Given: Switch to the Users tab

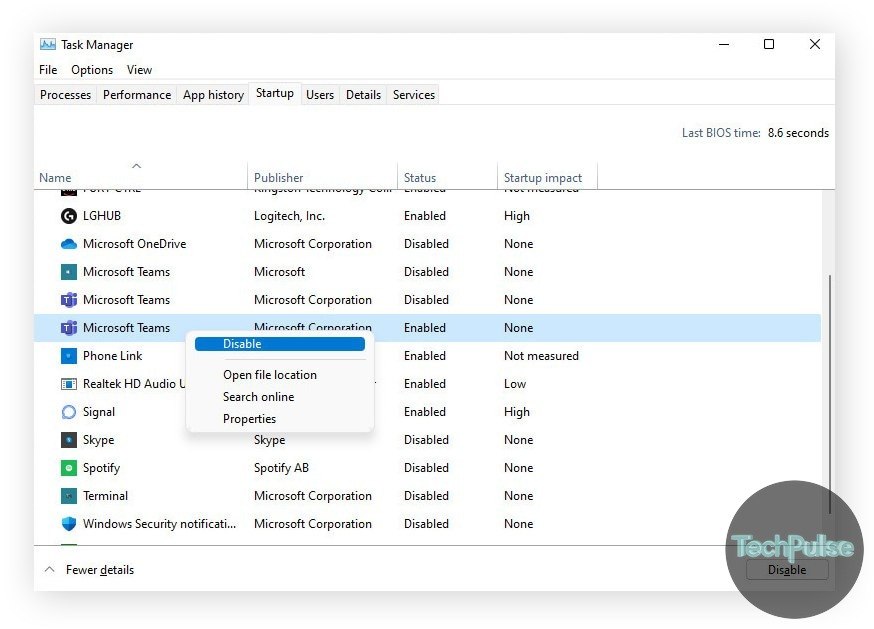Looking at the screenshot, I should pos(320,95).
